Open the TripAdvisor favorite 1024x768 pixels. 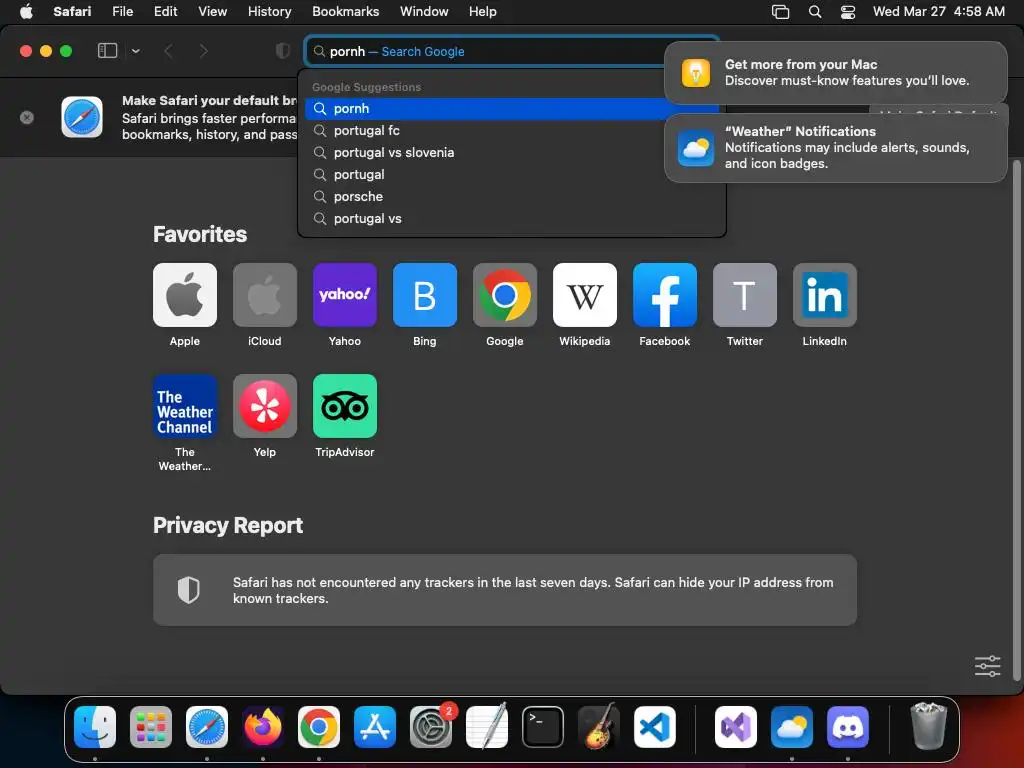point(345,406)
